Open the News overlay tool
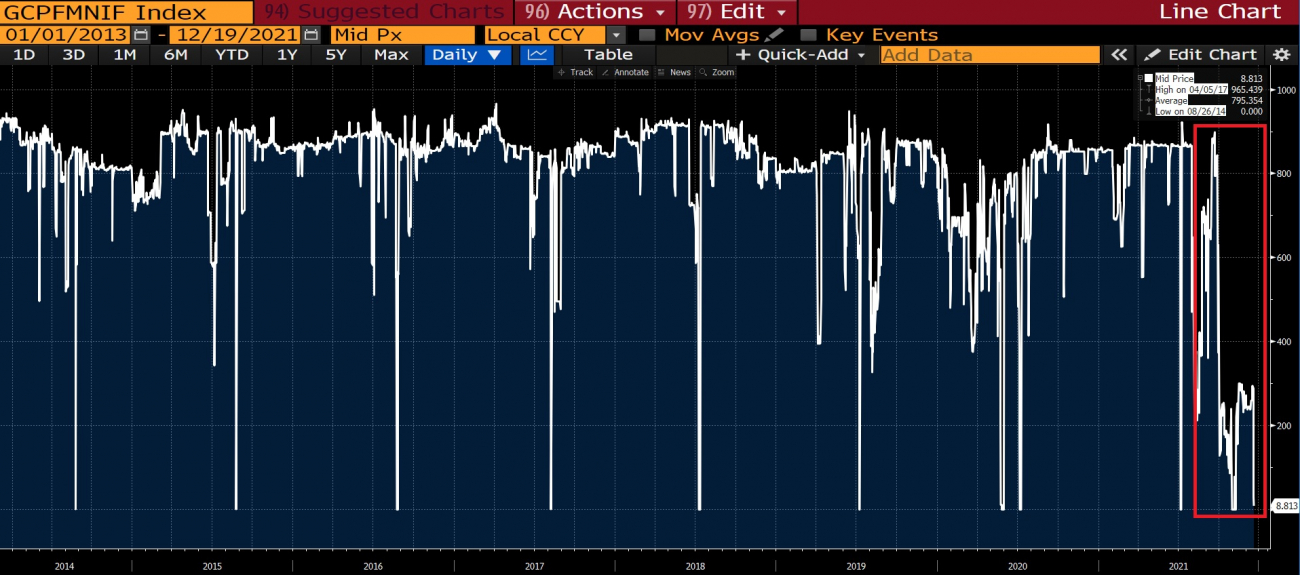Image resolution: width=1300 pixels, height=575 pixels. coord(674,72)
